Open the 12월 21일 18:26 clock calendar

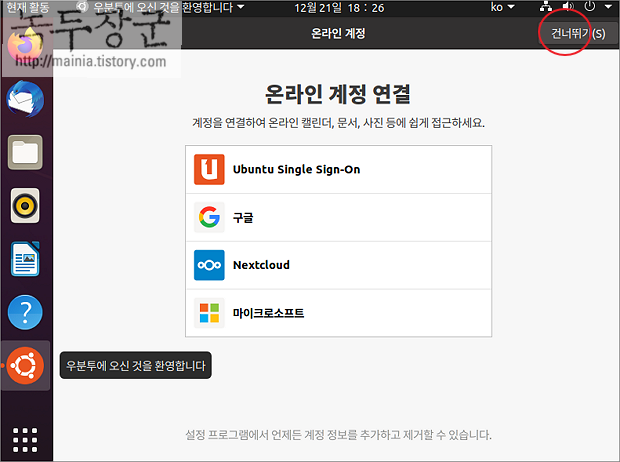(x=339, y=8)
